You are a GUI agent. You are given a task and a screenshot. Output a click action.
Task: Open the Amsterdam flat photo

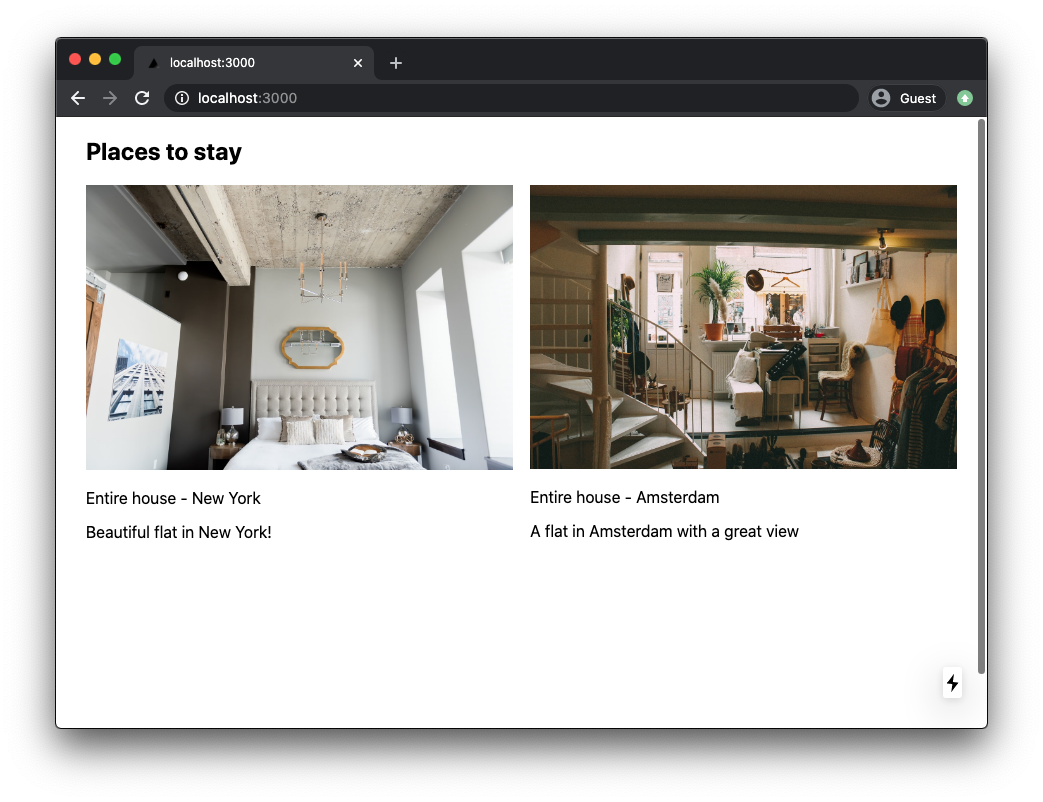coord(743,327)
